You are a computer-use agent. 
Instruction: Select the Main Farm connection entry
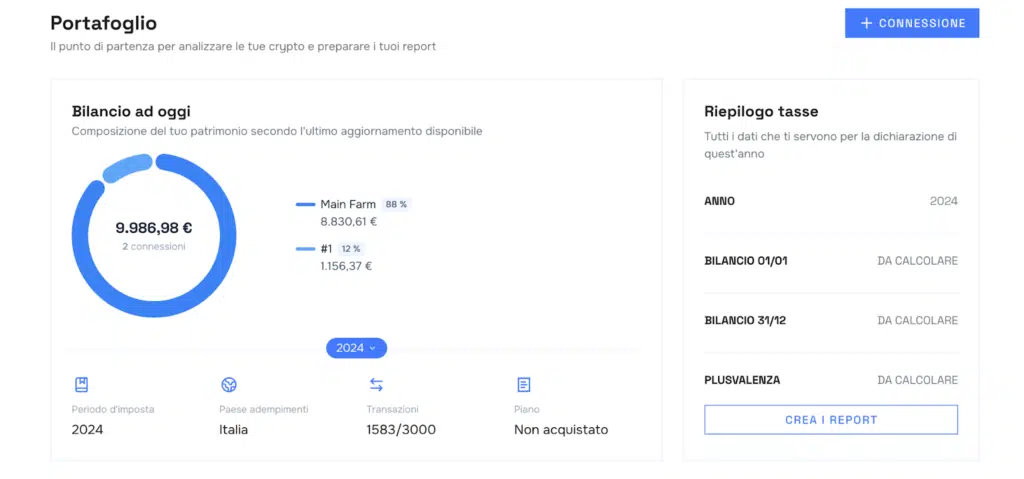point(347,204)
